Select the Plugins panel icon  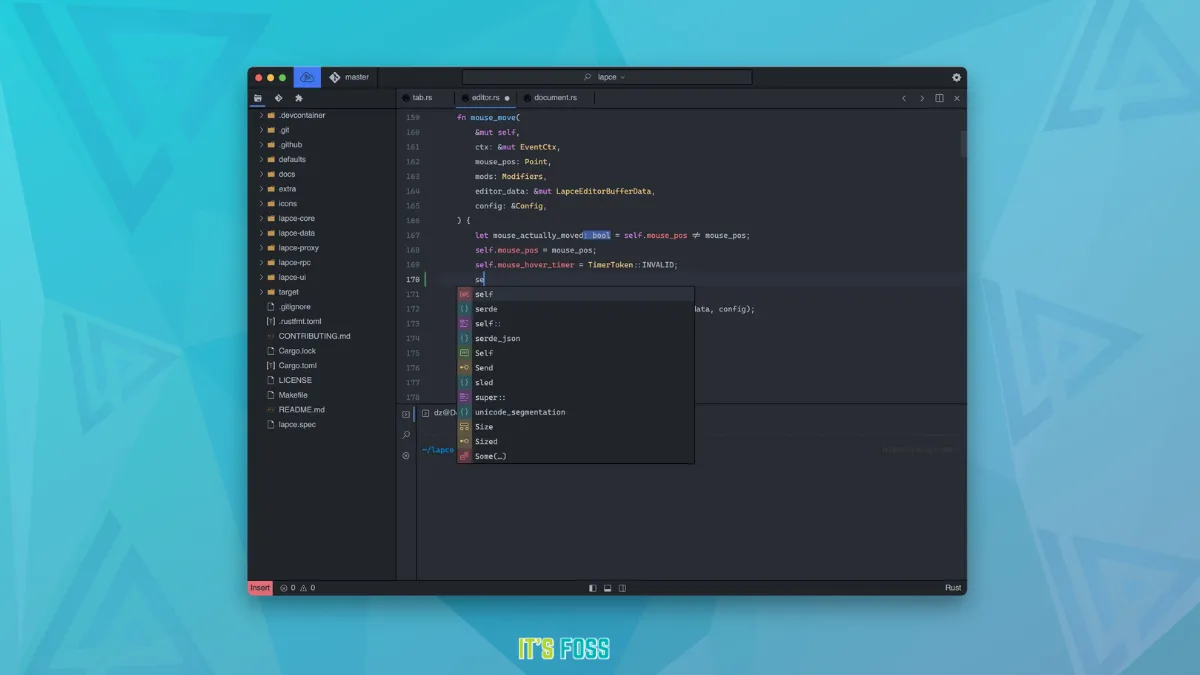point(298,98)
